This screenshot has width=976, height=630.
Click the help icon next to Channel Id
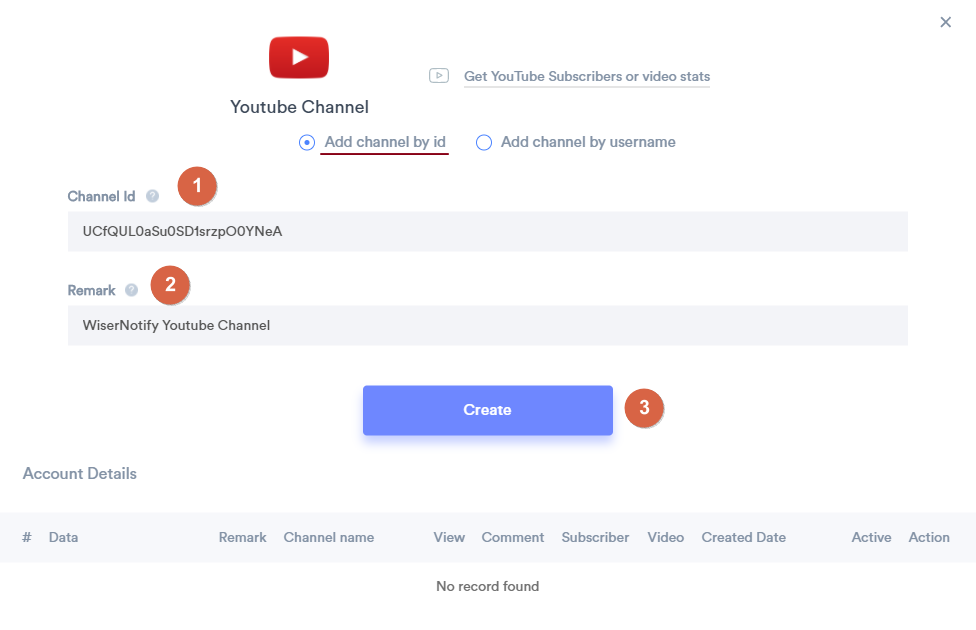(x=152, y=196)
